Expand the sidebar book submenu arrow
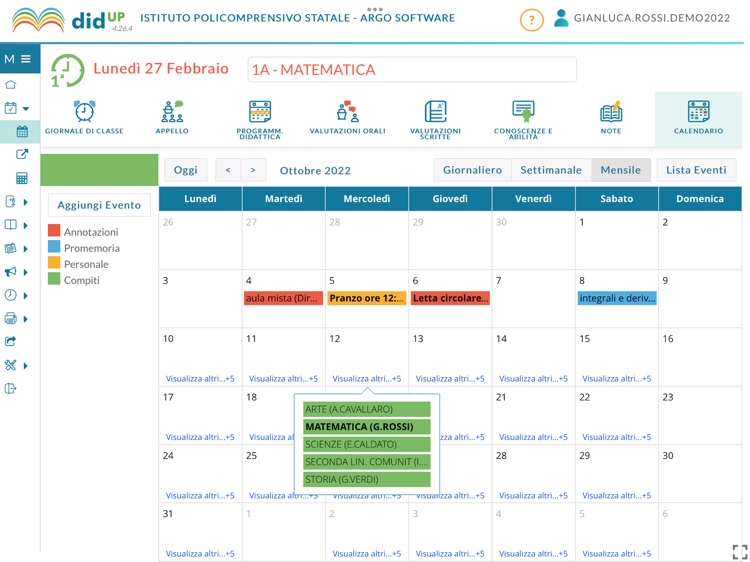 pos(26,225)
